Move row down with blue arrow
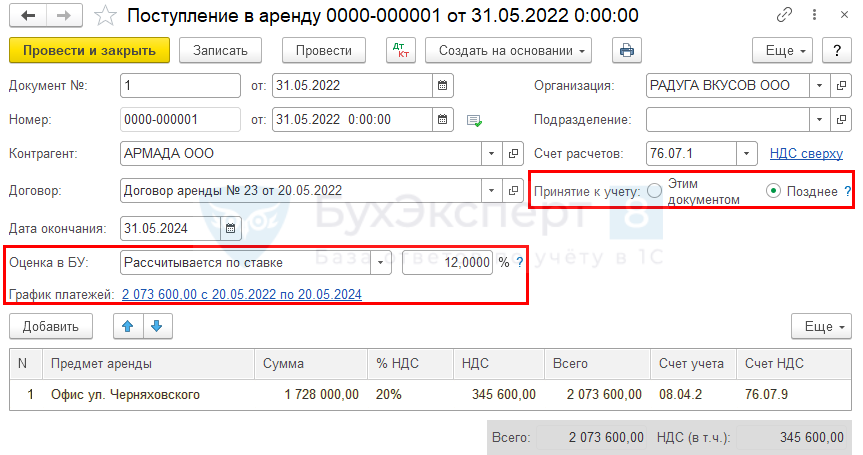Screen dimensions: 863x455 pyautogui.click(x=156, y=326)
